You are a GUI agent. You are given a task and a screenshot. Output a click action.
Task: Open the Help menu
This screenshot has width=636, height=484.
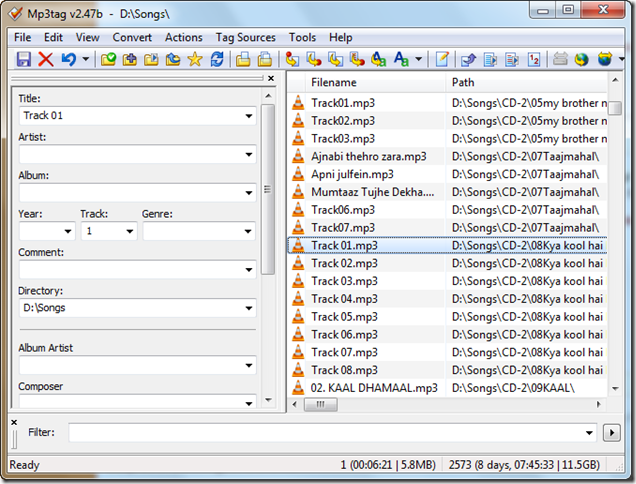340,37
